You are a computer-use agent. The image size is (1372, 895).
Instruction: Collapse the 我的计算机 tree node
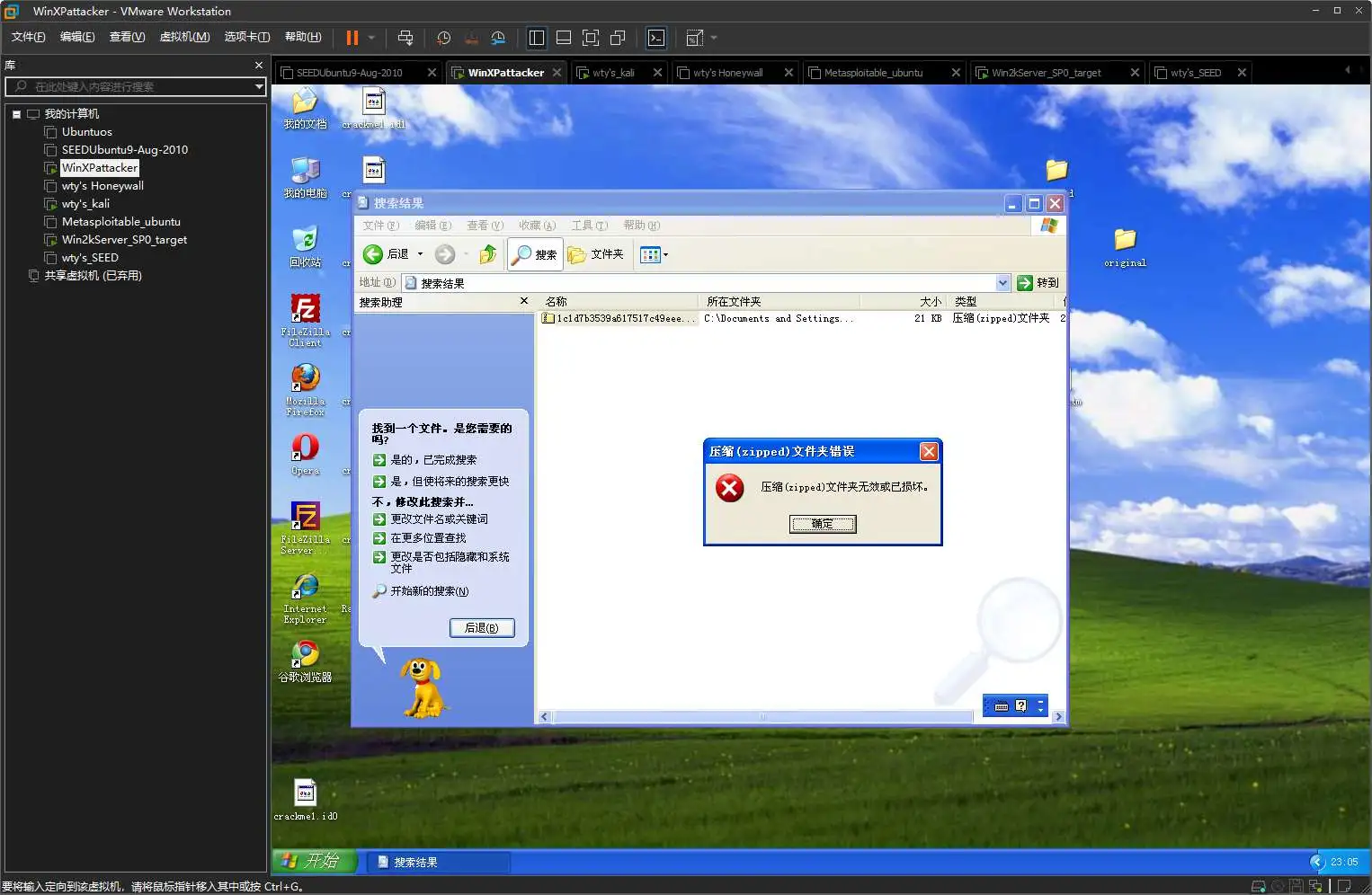coord(16,114)
